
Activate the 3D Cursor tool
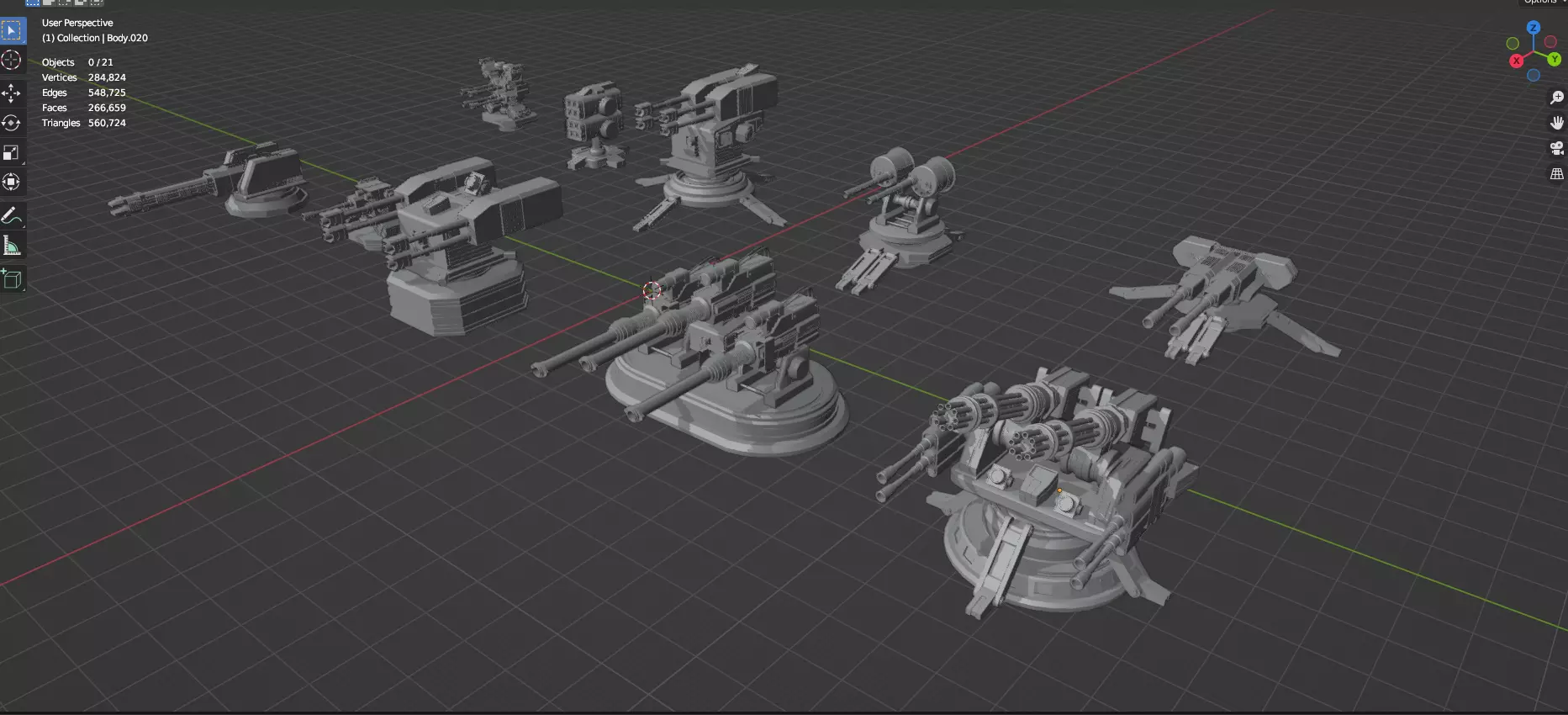pyautogui.click(x=12, y=60)
